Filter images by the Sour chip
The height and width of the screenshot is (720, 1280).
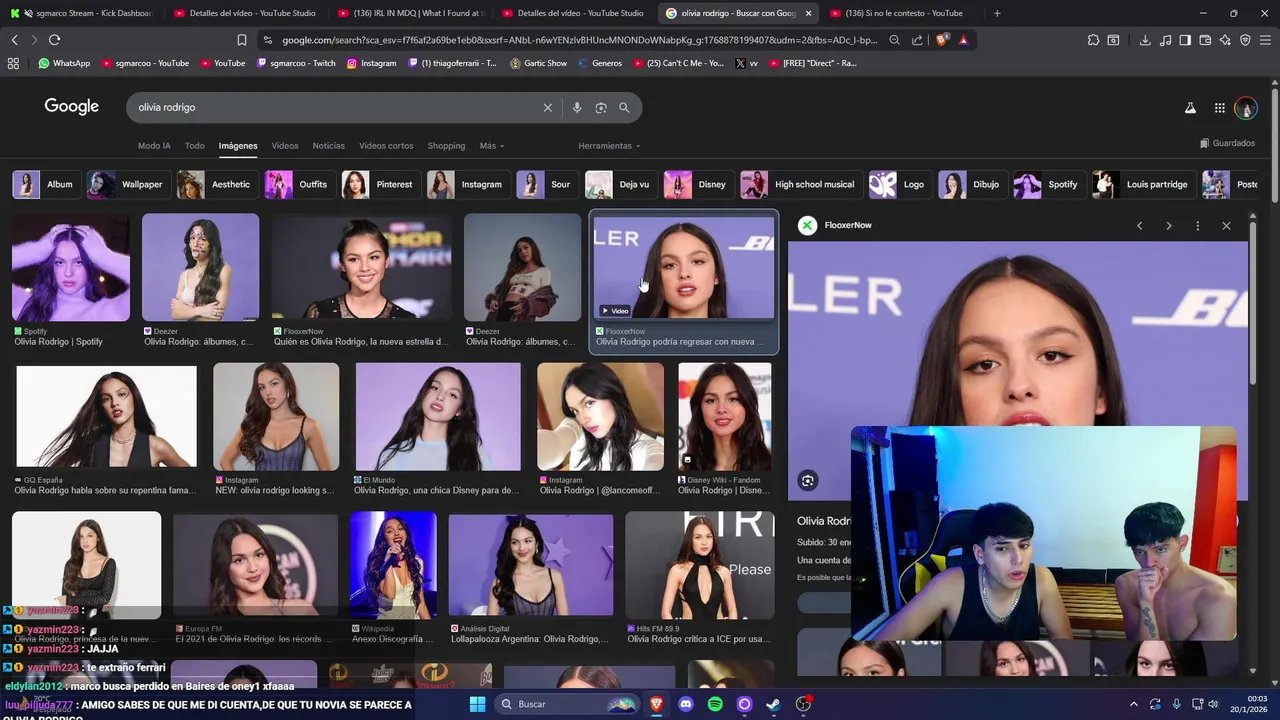[x=546, y=185]
